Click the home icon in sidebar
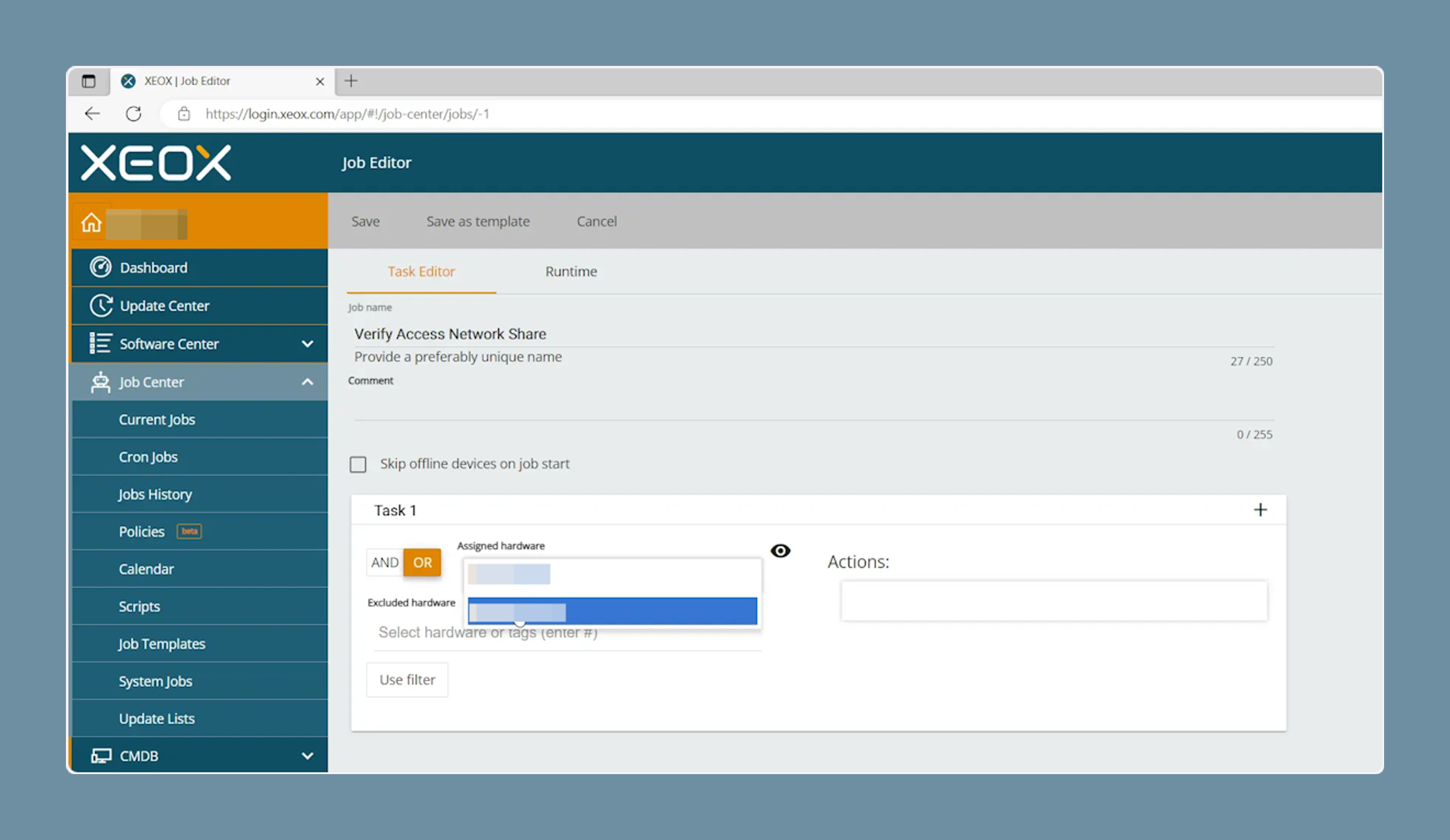The image size is (1450, 840). click(x=92, y=223)
